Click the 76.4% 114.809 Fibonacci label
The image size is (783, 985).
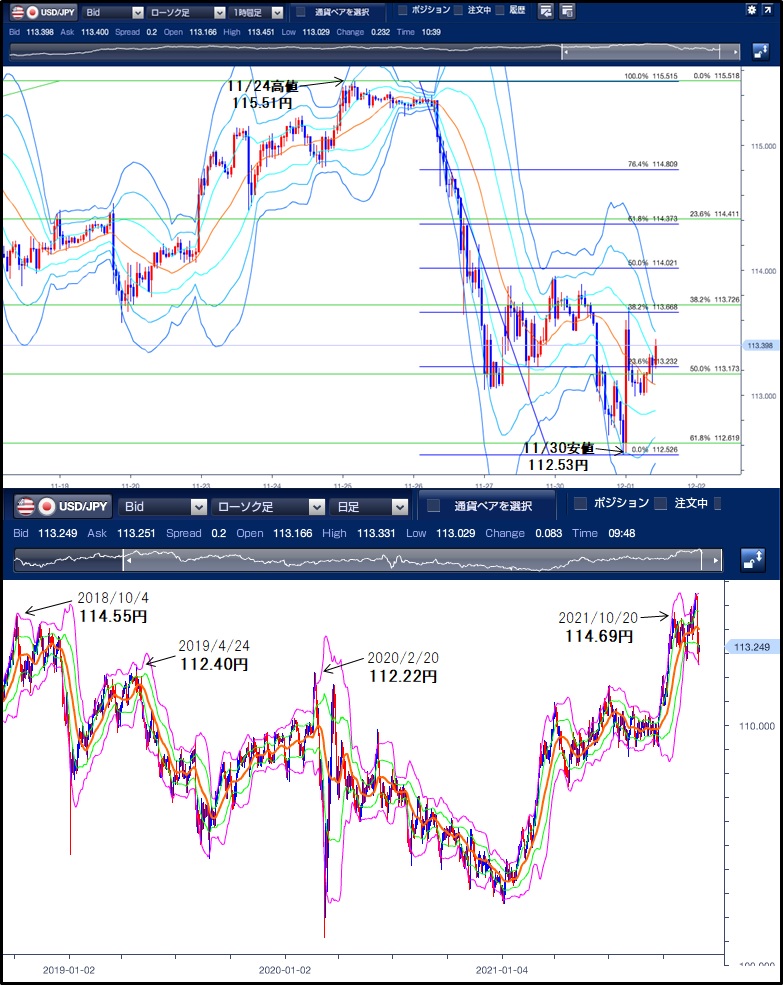click(x=652, y=164)
